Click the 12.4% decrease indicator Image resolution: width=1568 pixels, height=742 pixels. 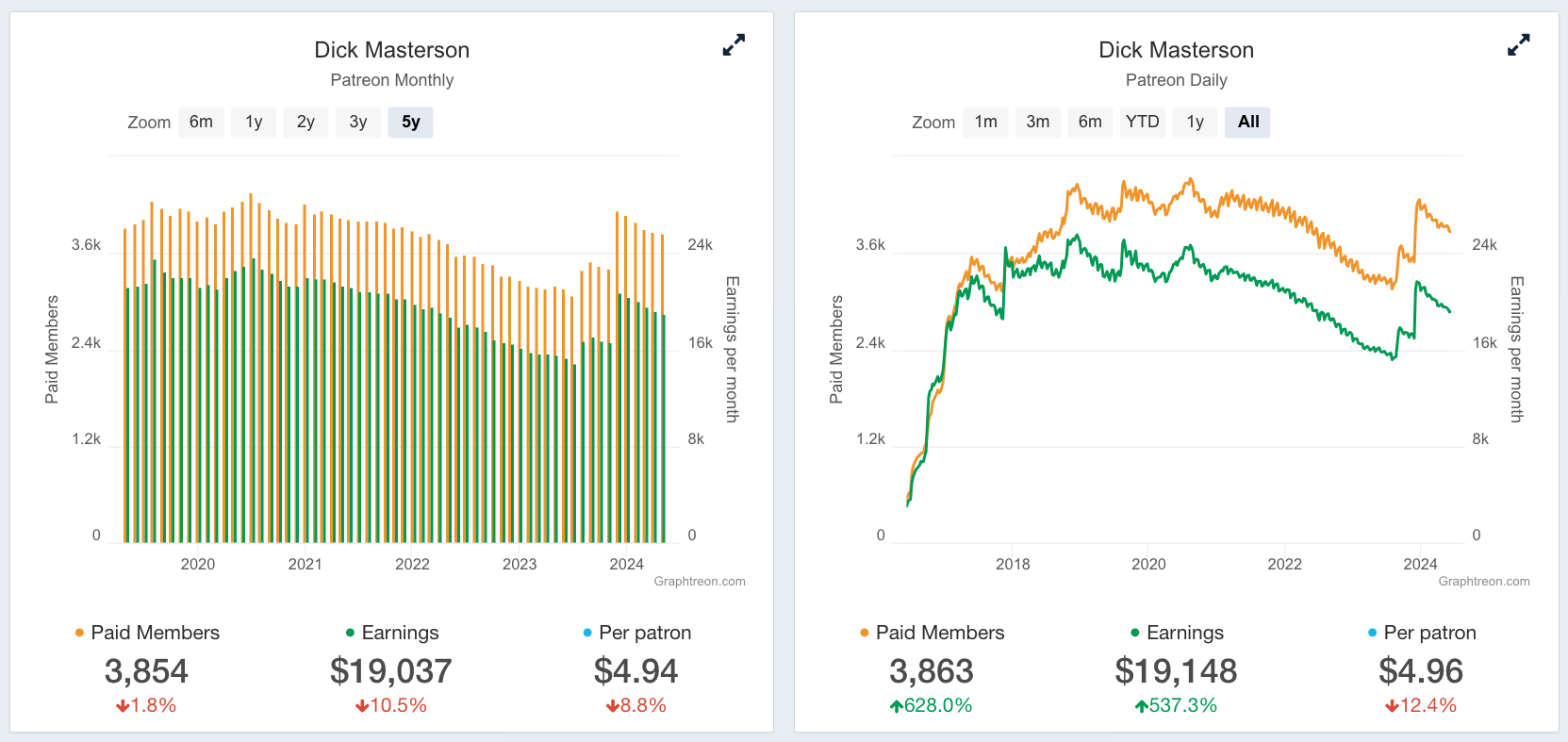point(1421,705)
